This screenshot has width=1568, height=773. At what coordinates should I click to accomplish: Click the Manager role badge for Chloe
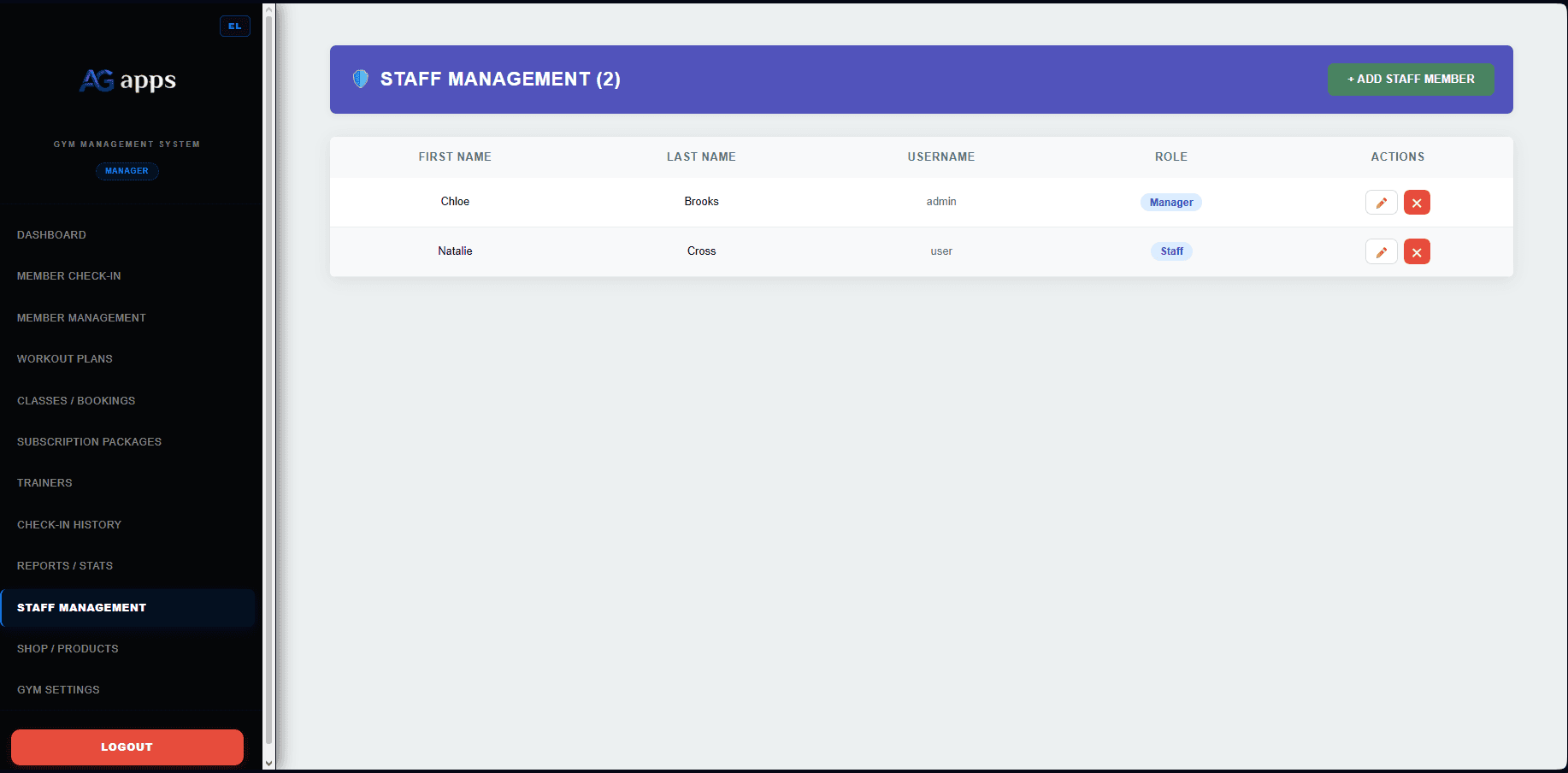click(x=1170, y=203)
